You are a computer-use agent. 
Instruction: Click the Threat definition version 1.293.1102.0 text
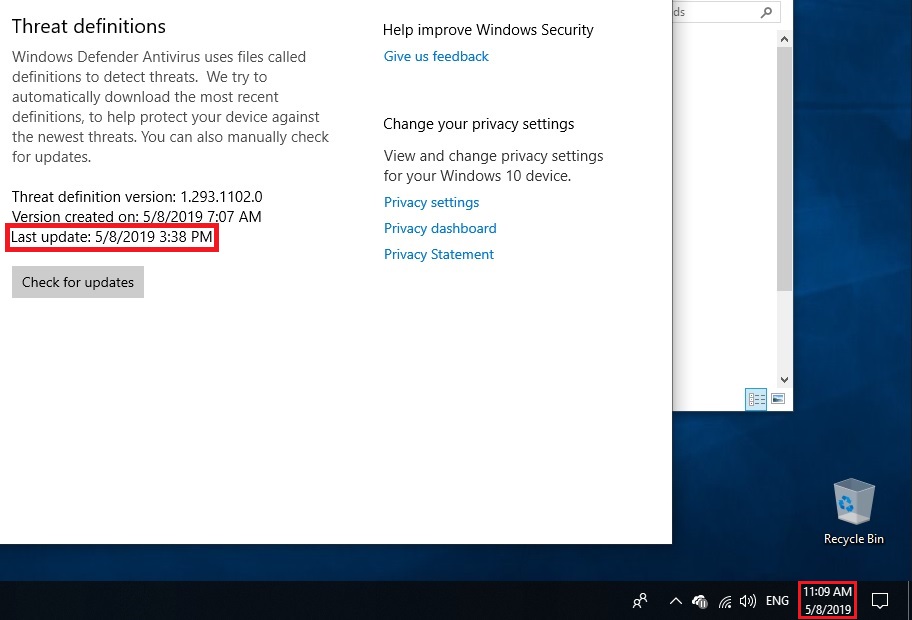(x=137, y=197)
